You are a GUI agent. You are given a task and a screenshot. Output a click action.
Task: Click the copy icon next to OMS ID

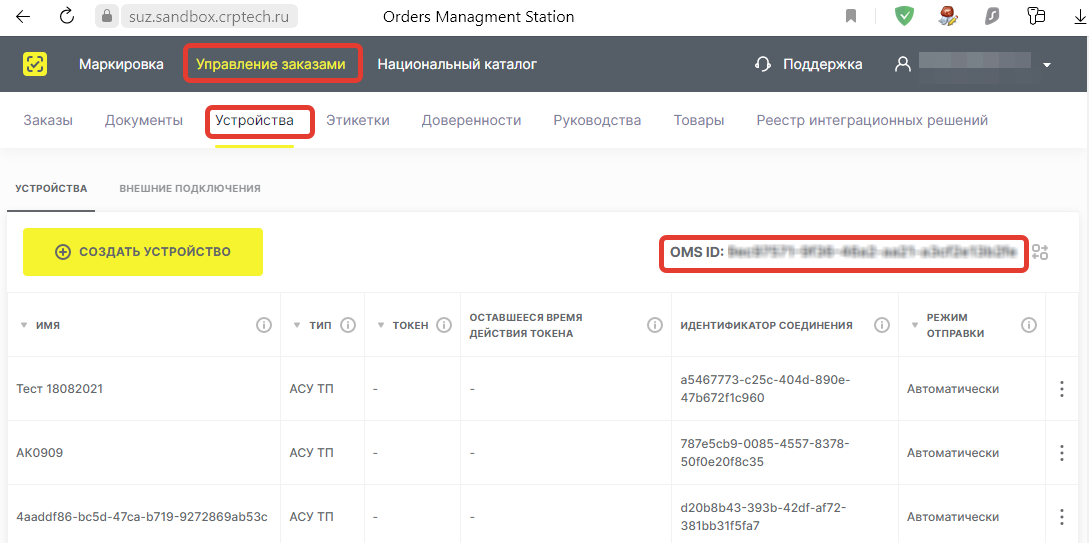pos(1040,252)
